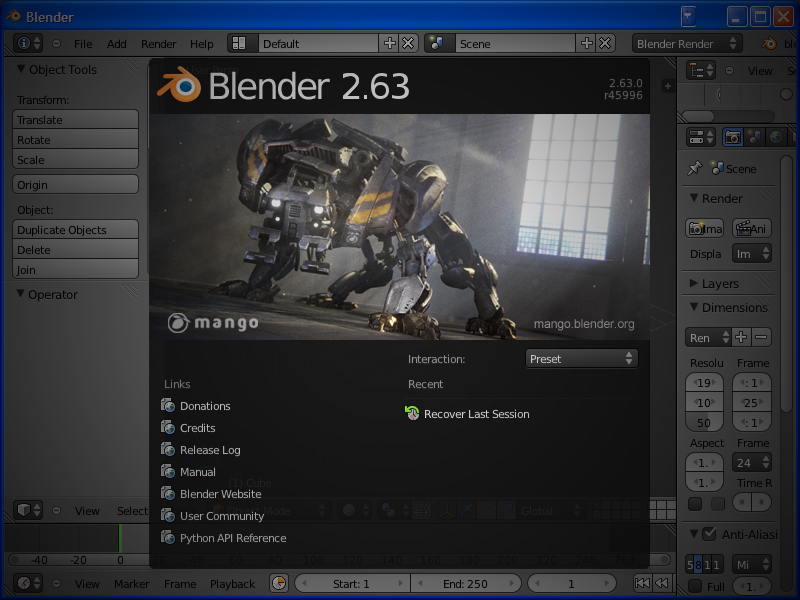The height and width of the screenshot is (600, 800).
Task: Select anti-aliasing samples 8
Action: click(698, 564)
